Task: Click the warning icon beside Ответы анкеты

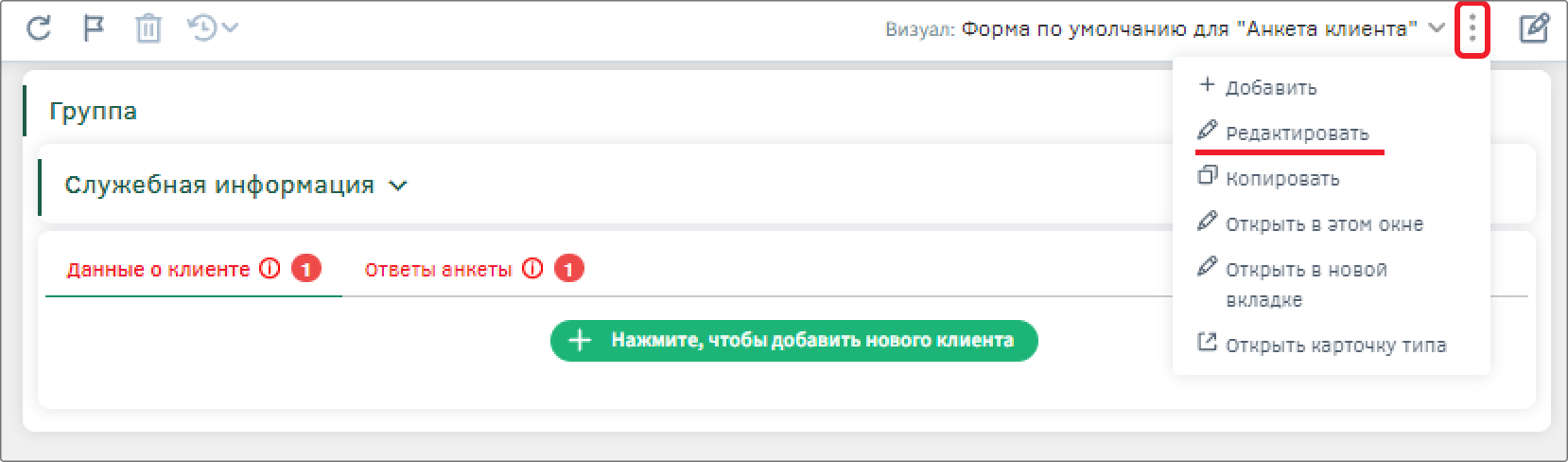Action: pyautogui.click(x=533, y=269)
